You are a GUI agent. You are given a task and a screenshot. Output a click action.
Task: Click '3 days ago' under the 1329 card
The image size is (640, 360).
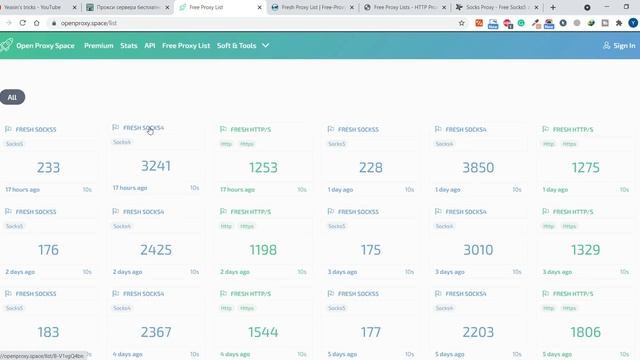point(557,272)
